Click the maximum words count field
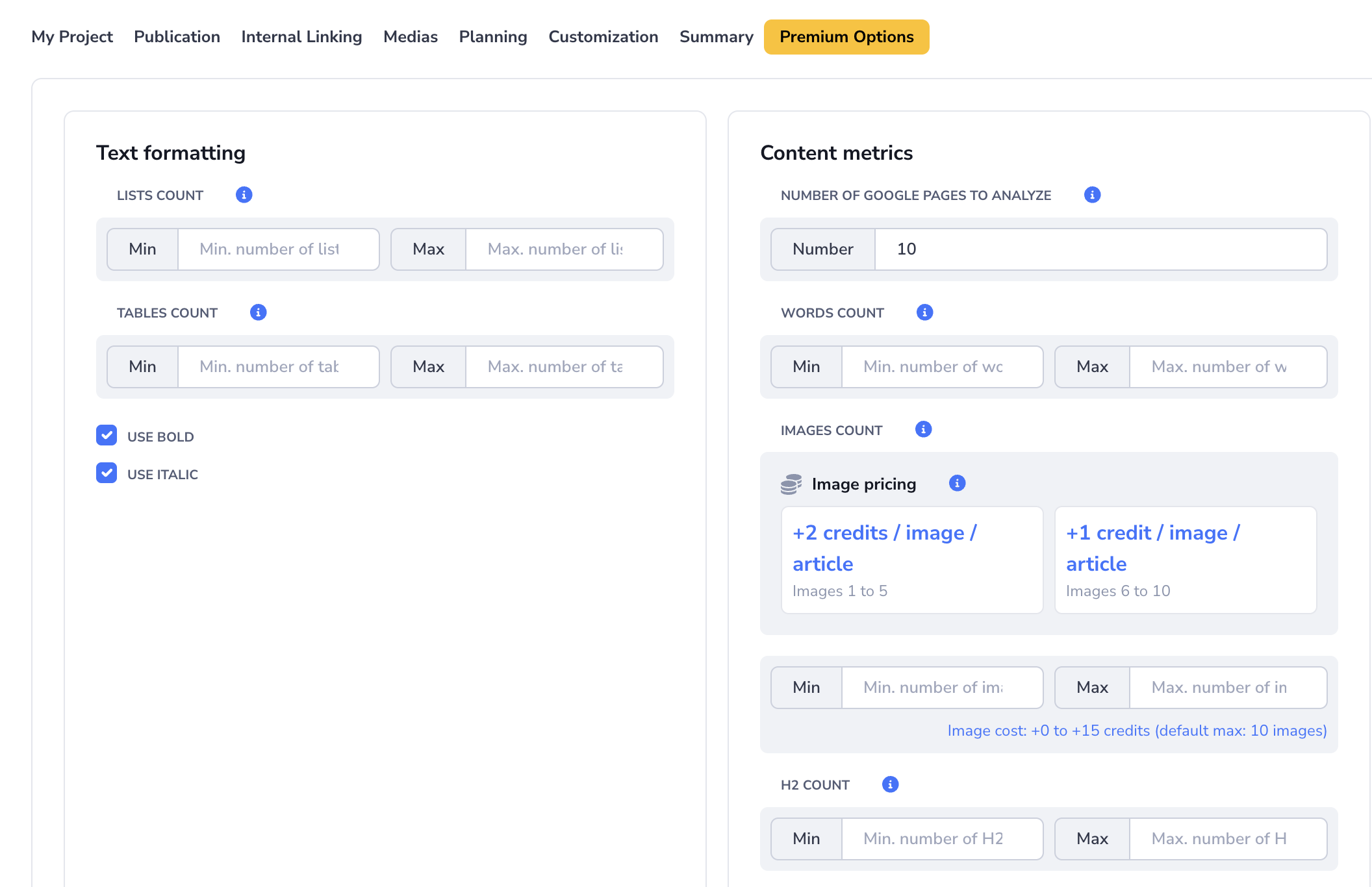Screen dimensions: 1372x887 [x=1227, y=367]
